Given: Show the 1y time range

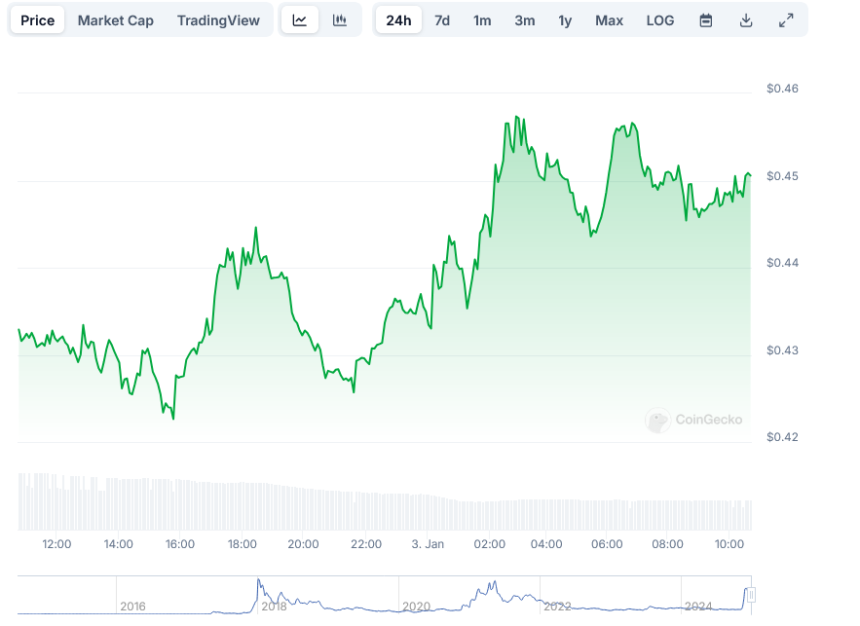Looking at the screenshot, I should click(x=565, y=20).
